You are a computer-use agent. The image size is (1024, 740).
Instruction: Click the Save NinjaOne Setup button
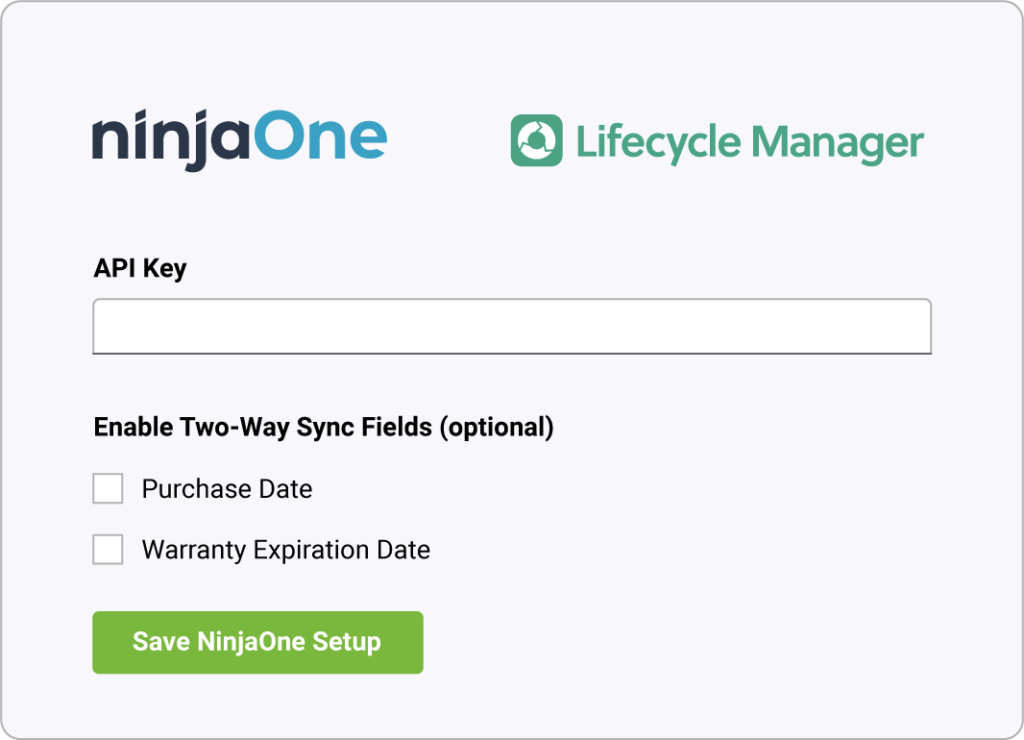[257, 642]
